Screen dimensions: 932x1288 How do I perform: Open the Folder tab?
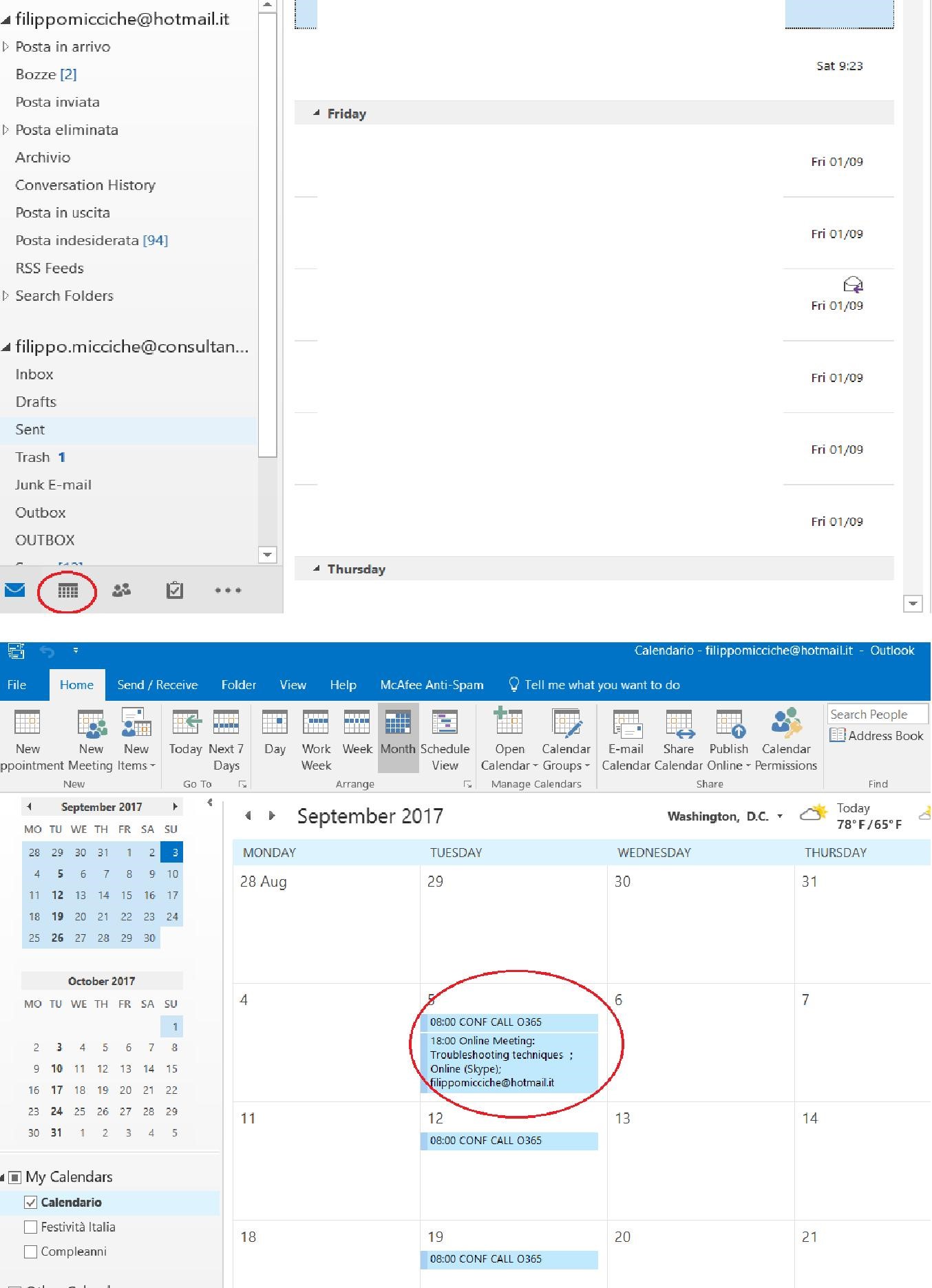pyautogui.click(x=239, y=685)
